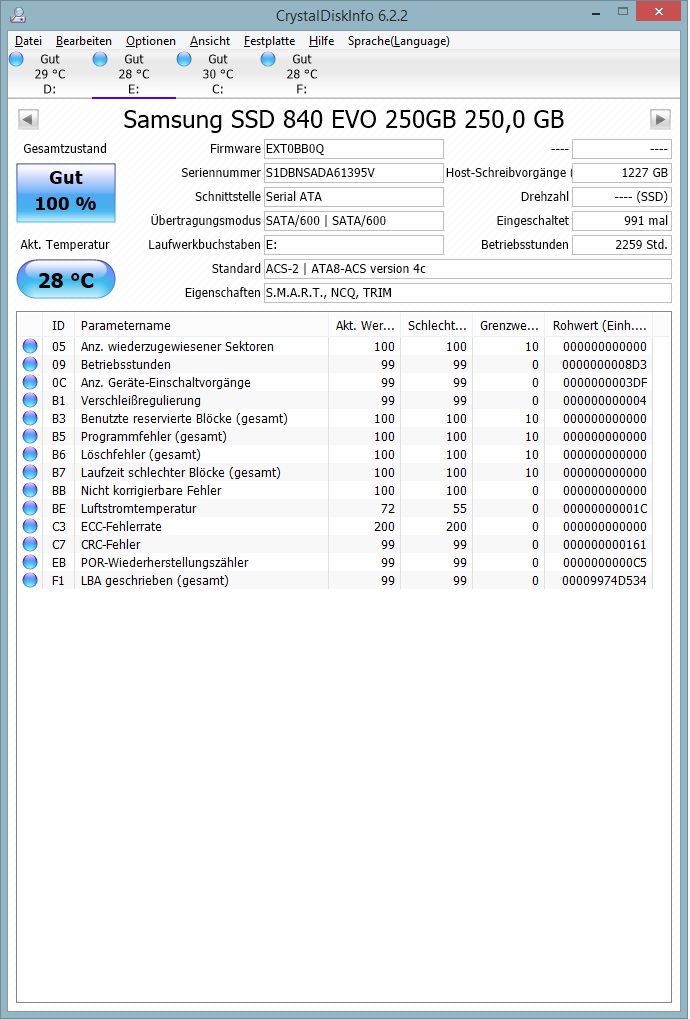Click status orb of attribute 0C row
The image size is (690, 1019).
[30, 382]
